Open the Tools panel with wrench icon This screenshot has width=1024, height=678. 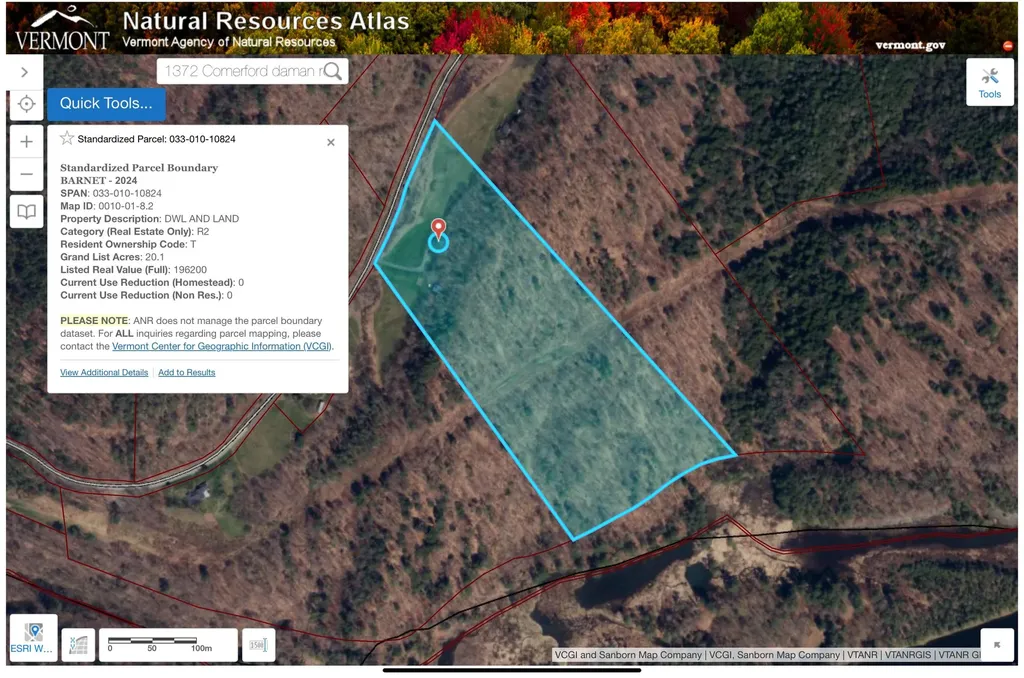(989, 81)
